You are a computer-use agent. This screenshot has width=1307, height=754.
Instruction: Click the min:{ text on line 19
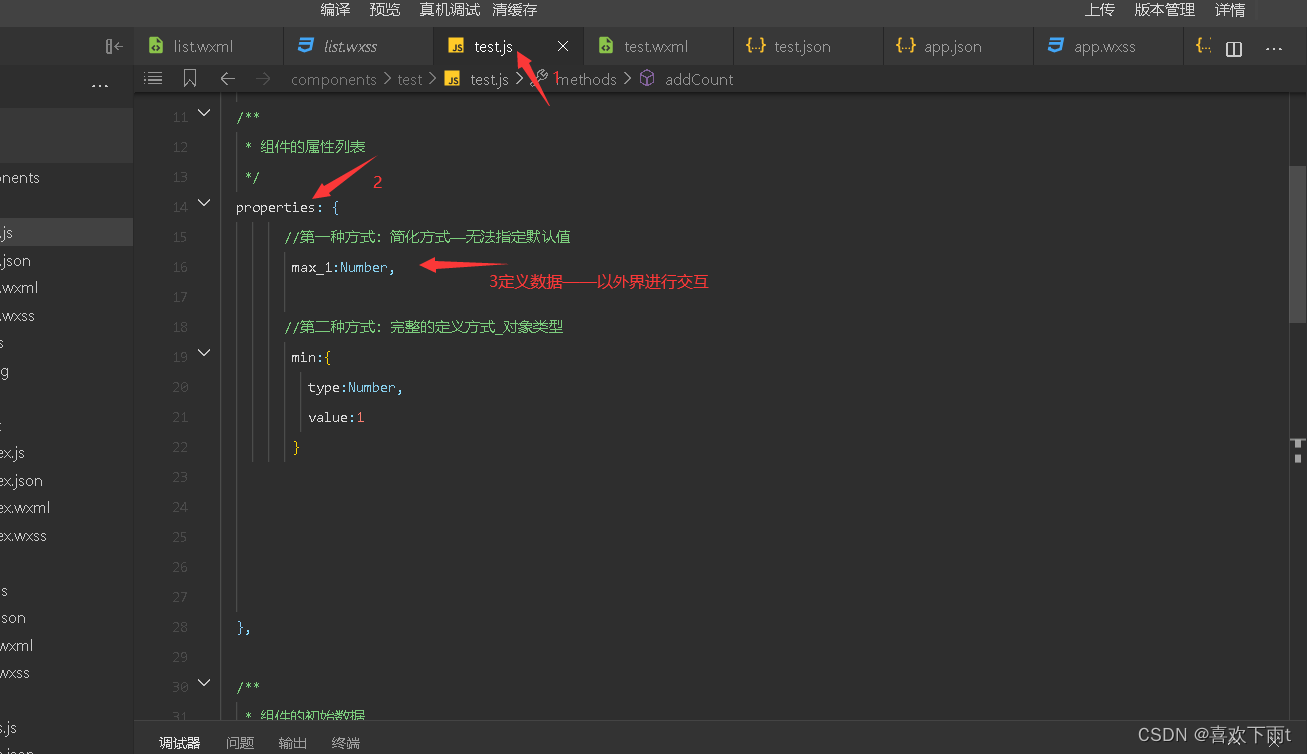311,357
